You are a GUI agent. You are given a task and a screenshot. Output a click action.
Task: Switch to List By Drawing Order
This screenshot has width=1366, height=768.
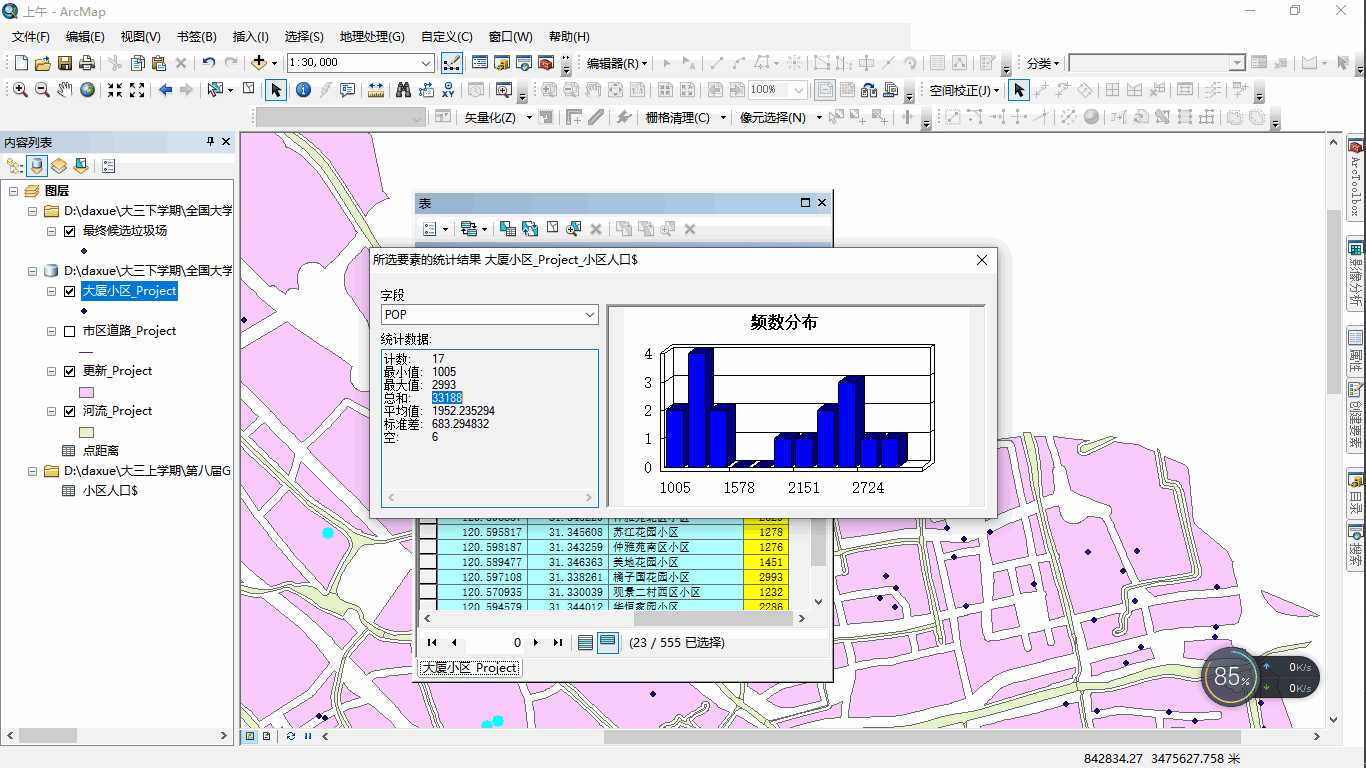tap(15, 166)
